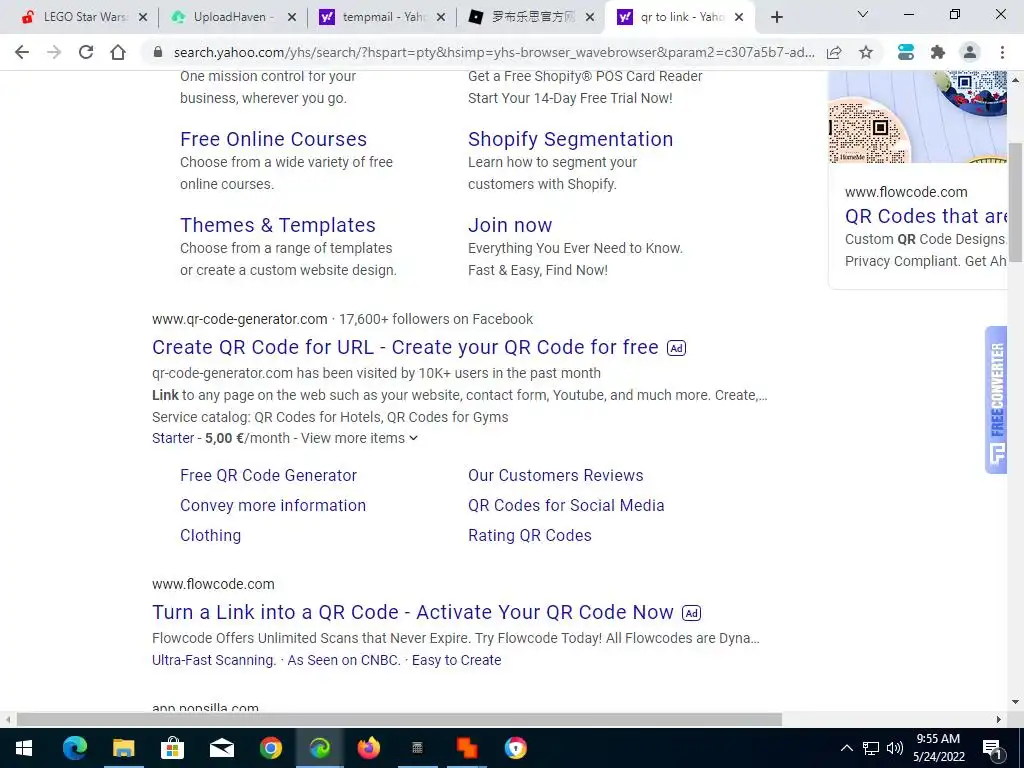Open the Starter plan link
Viewport: 1024px width, 768px height.
173,438
